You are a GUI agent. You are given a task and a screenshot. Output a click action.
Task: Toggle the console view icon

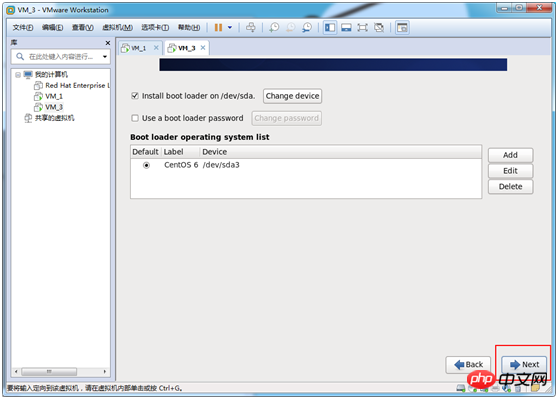tap(402, 27)
